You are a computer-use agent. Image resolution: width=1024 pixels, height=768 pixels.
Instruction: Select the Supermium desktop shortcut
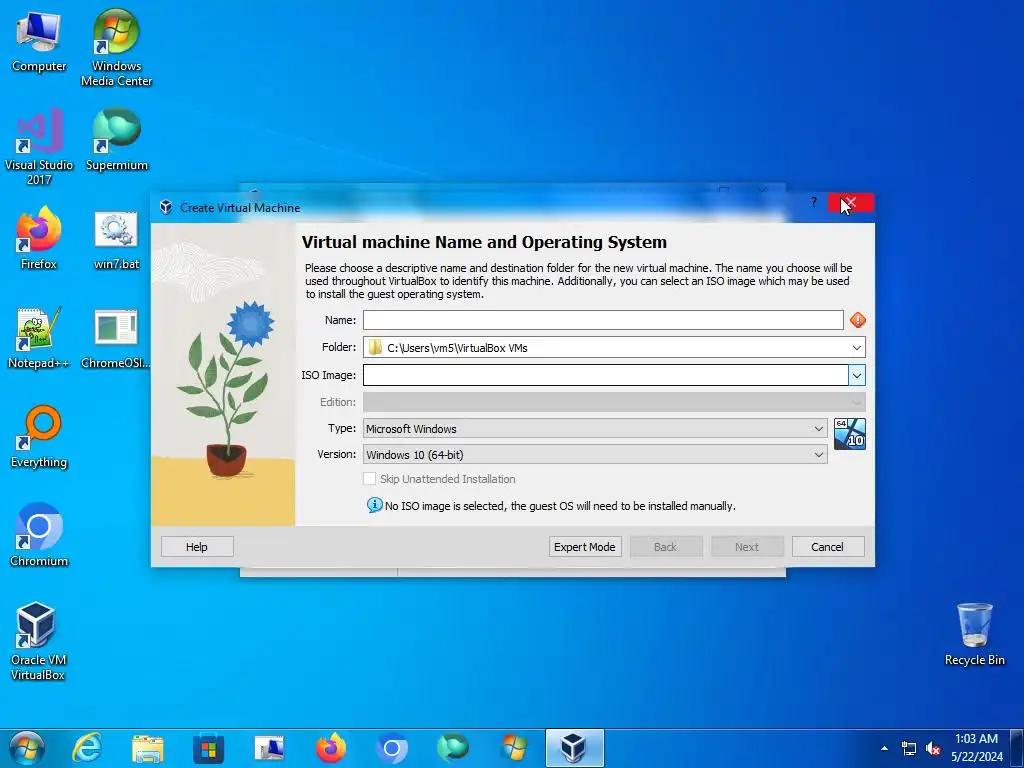[x=116, y=140]
